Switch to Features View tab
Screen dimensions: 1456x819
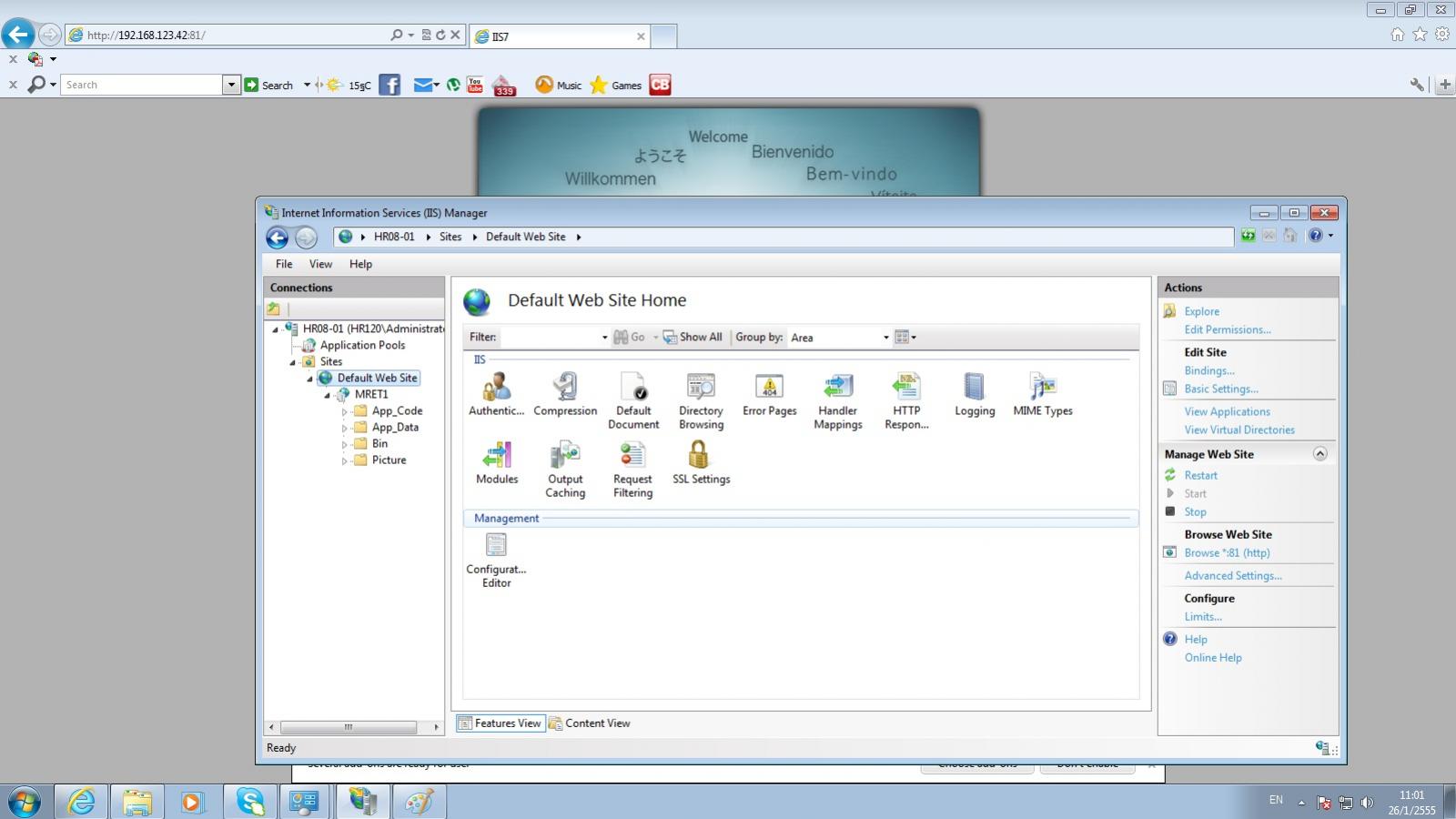pos(500,723)
